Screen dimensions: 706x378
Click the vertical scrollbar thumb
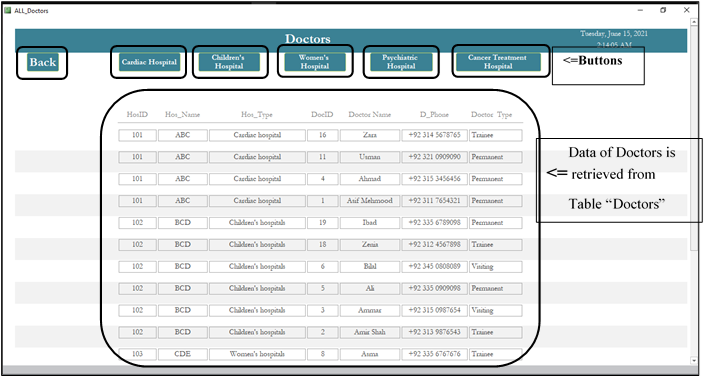(693, 138)
